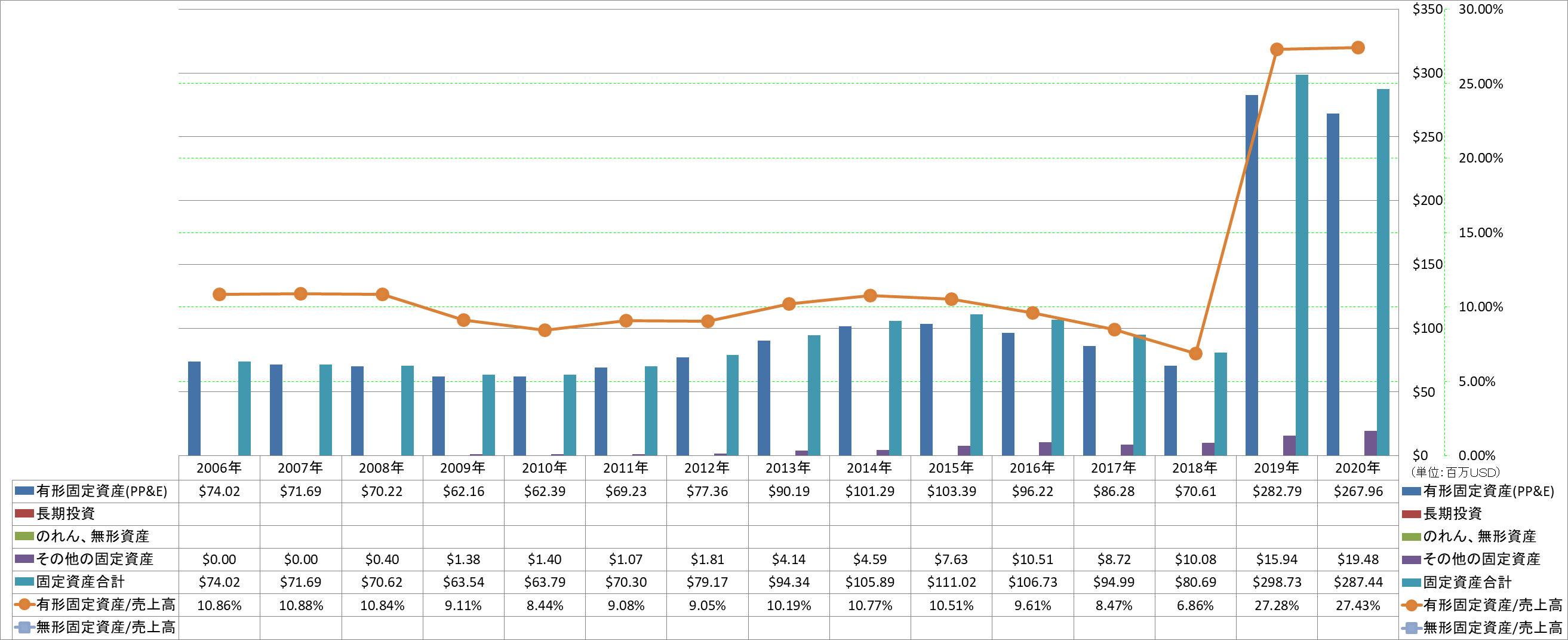Click the 2006年 dark blue PP&E bar

pyautogui.click(x=194, y=409)
